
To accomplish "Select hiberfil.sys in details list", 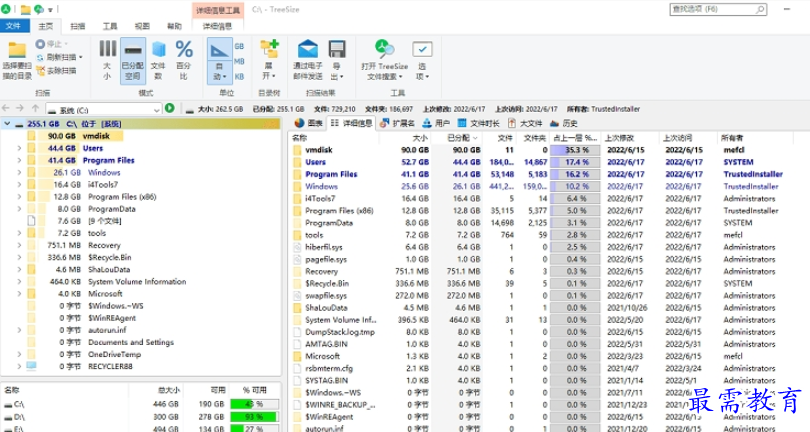I will tap(323, 247).
